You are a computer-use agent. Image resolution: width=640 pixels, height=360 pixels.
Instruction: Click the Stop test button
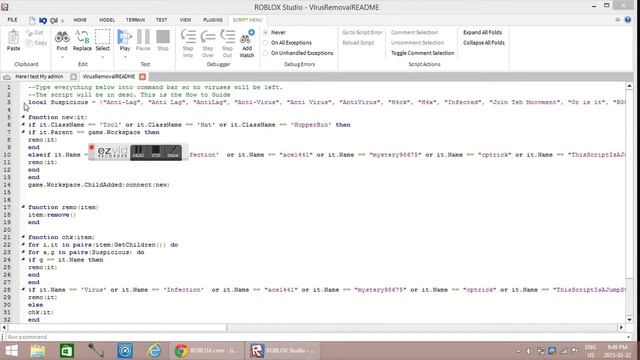pos(163,40)
